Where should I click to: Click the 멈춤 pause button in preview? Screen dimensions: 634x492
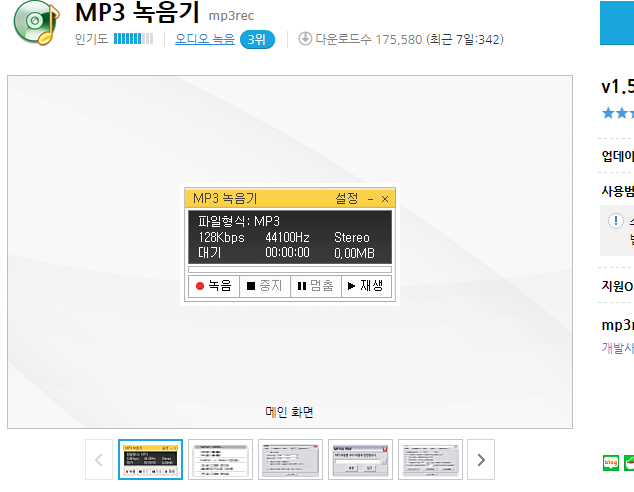(316, 286)
